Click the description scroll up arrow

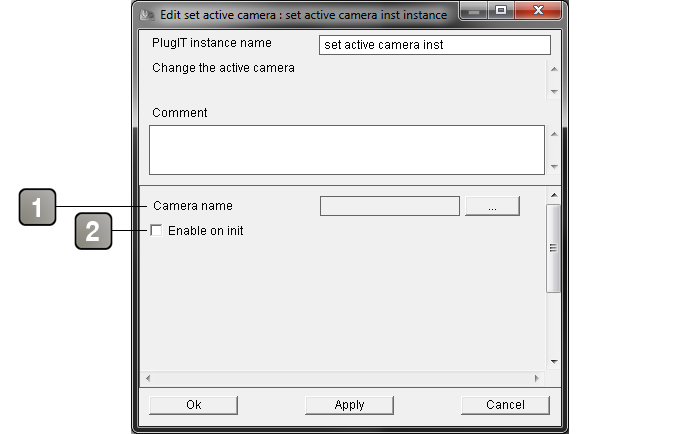pos(554,69)
